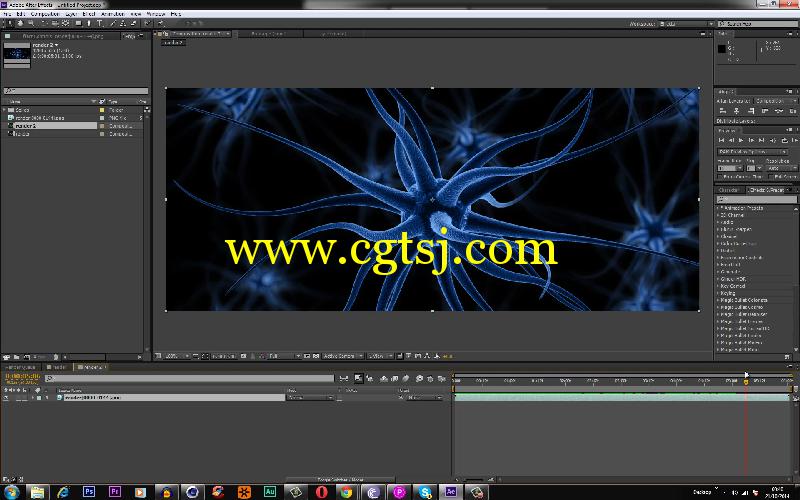
Task: Expand the Solids folder triangle
Action: [x=5, y=110]
